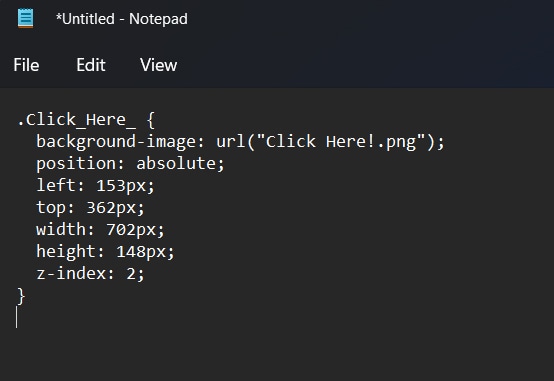Click on the word width
The height and width of the screenshot is (381, 554).
pyautogui.click(x=61, y=229)
